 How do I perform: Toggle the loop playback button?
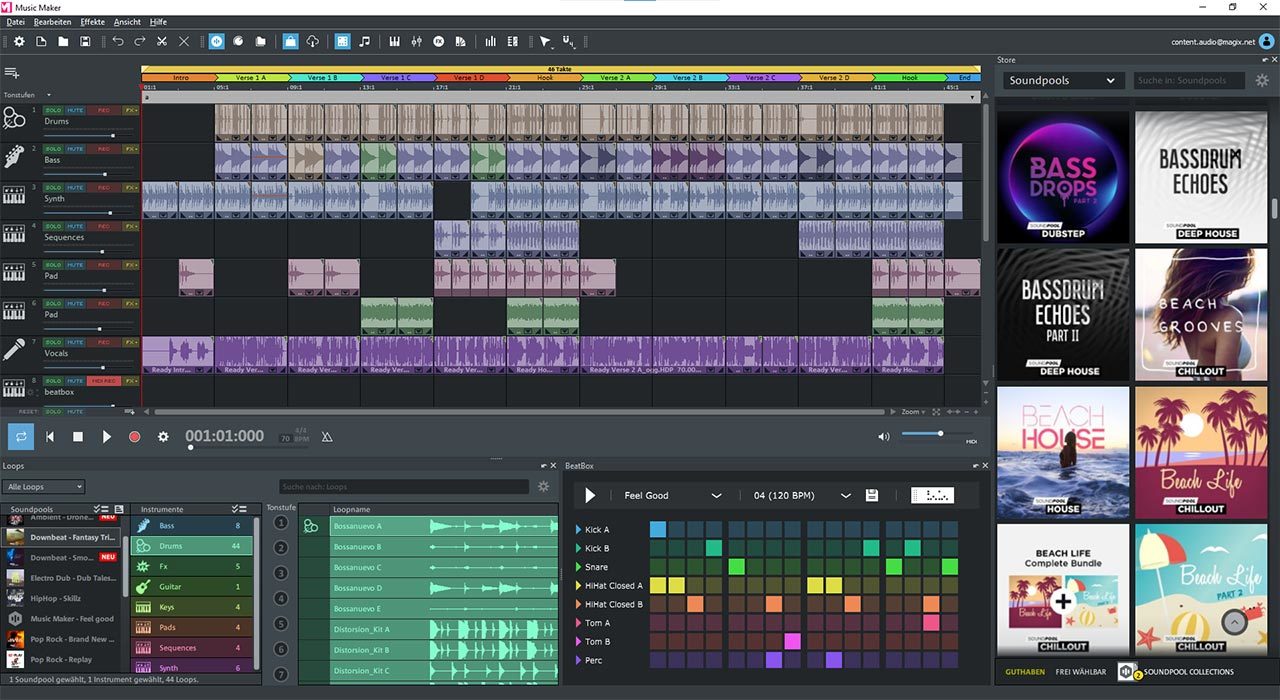click(x=21, y=437)
